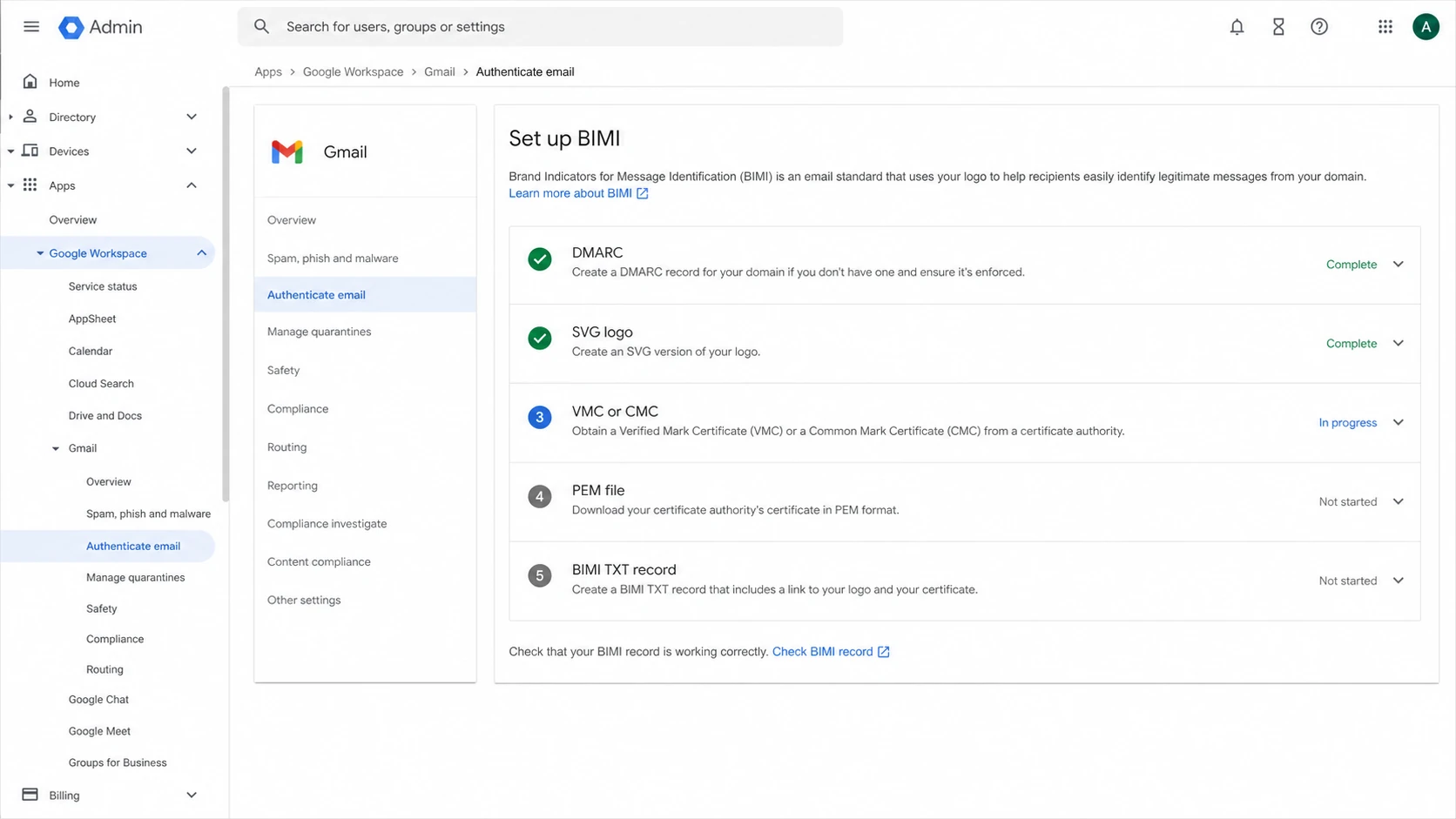Click the search users, groups or settings field

click(x=540, y=27)
